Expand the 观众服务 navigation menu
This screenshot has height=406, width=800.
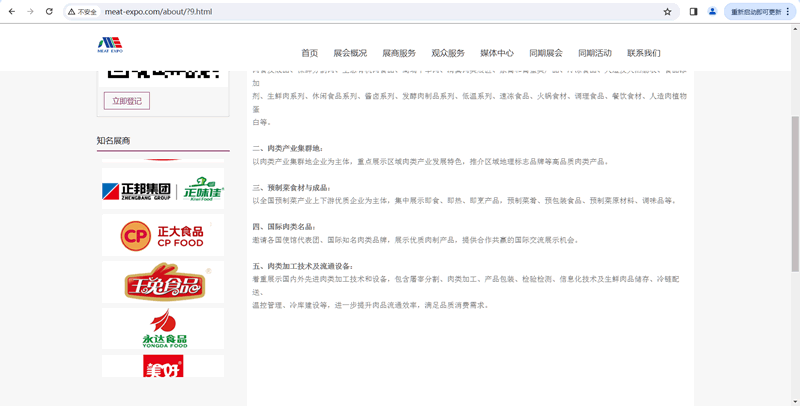pos(448,53)
